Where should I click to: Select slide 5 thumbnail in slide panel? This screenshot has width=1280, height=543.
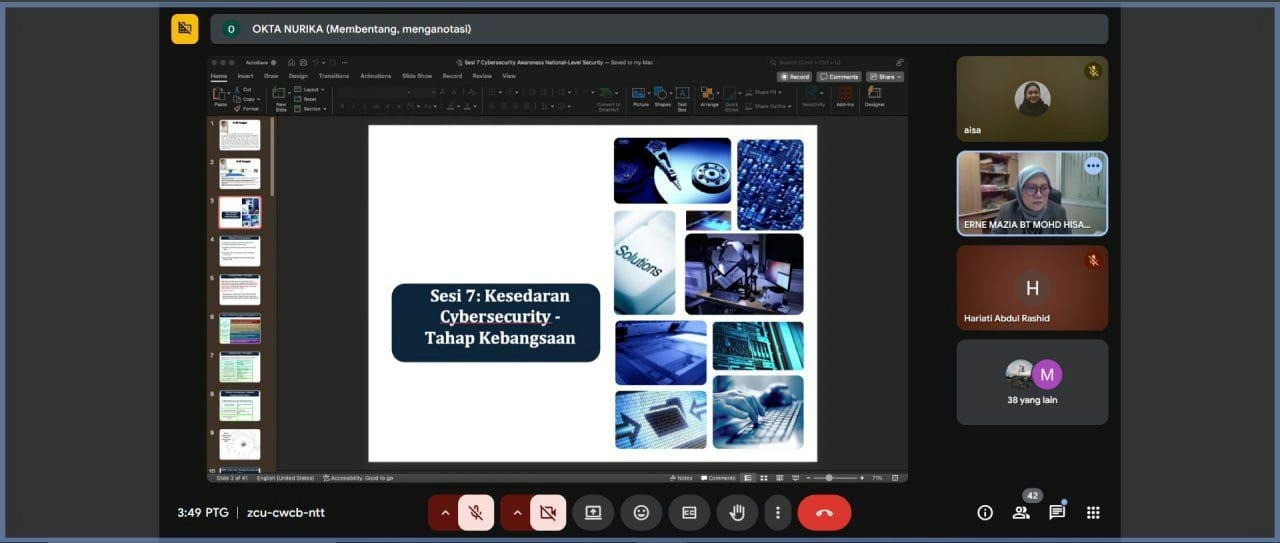(x=240, y=290)
